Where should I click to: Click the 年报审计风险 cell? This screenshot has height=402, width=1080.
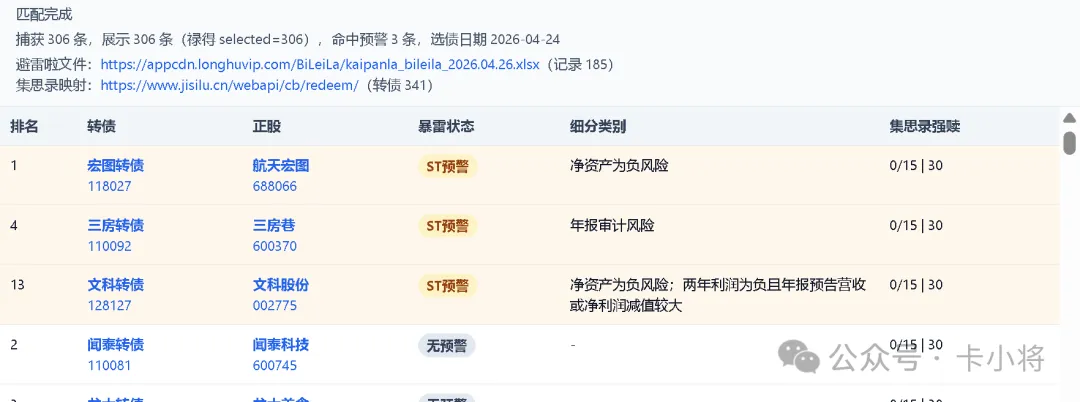pos(612,226)
